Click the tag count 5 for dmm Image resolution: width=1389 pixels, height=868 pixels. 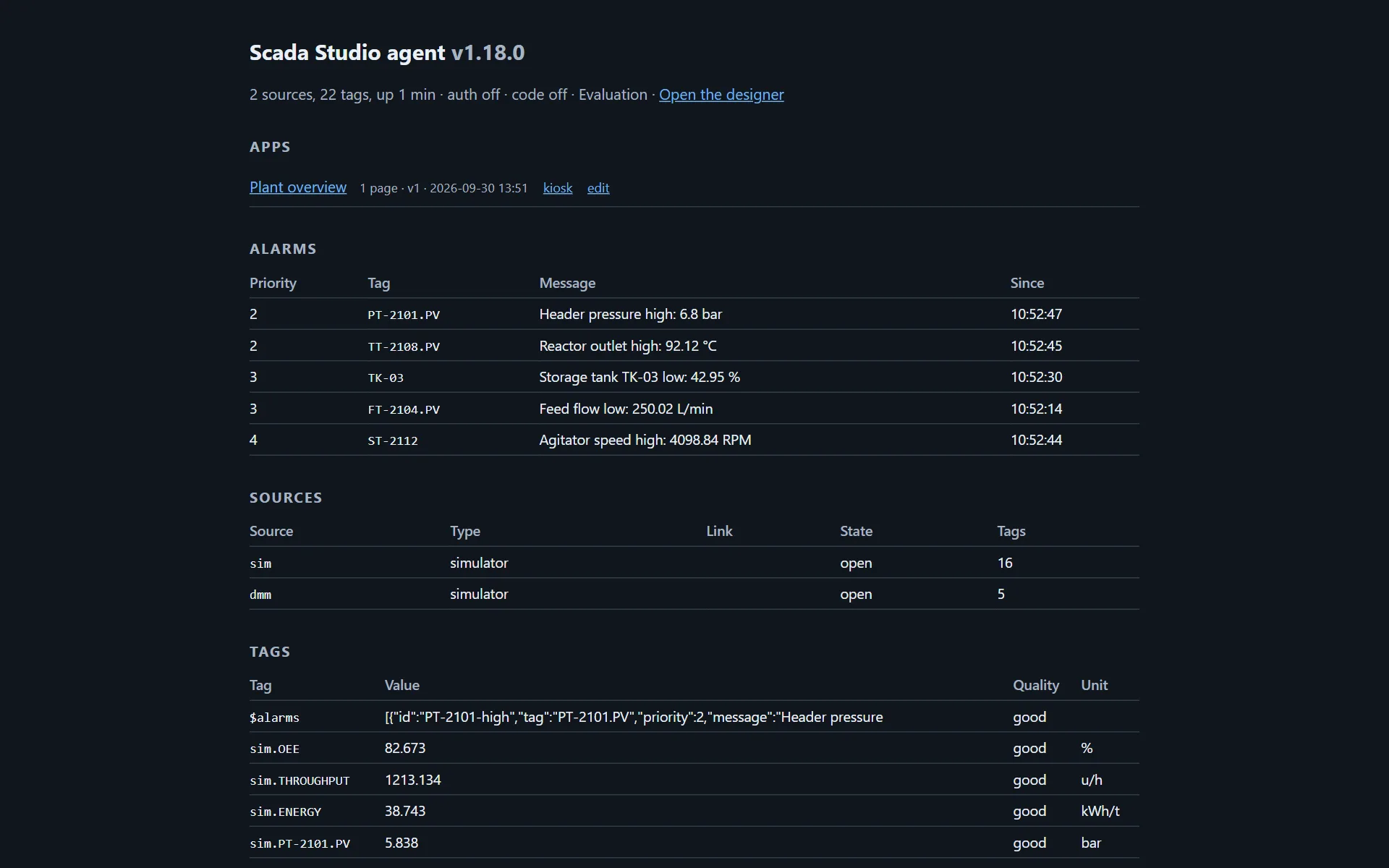tap(1001, 594)
